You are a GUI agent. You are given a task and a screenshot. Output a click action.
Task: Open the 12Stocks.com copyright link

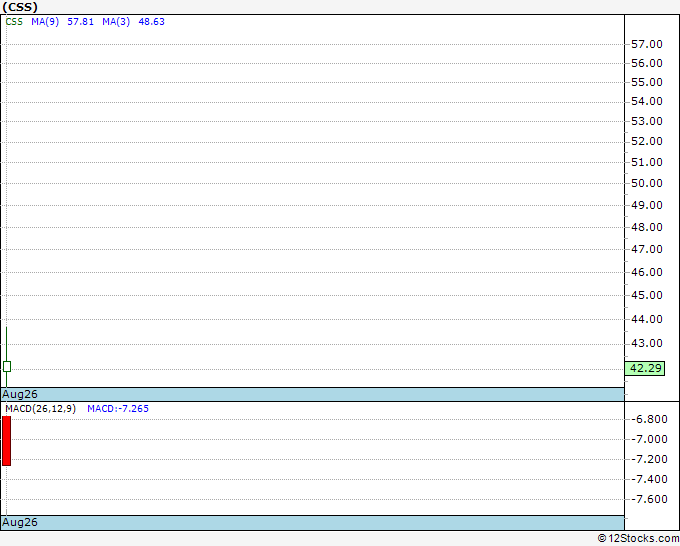click(638, 539)
